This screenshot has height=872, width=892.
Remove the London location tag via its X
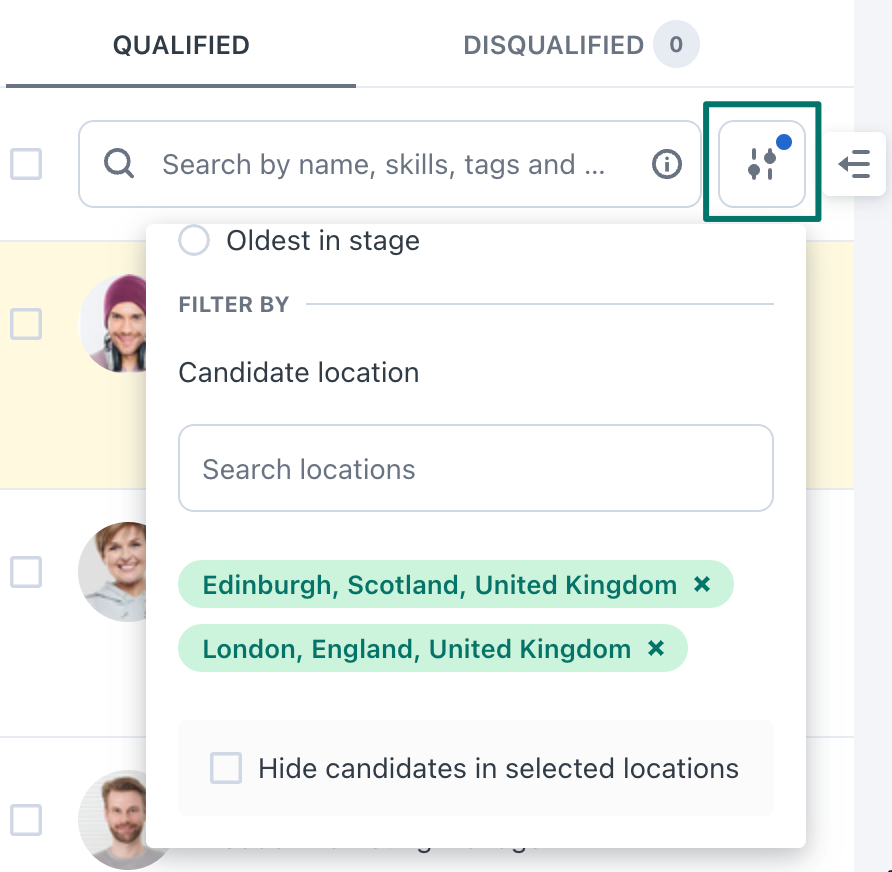click(x=656, y=648)
